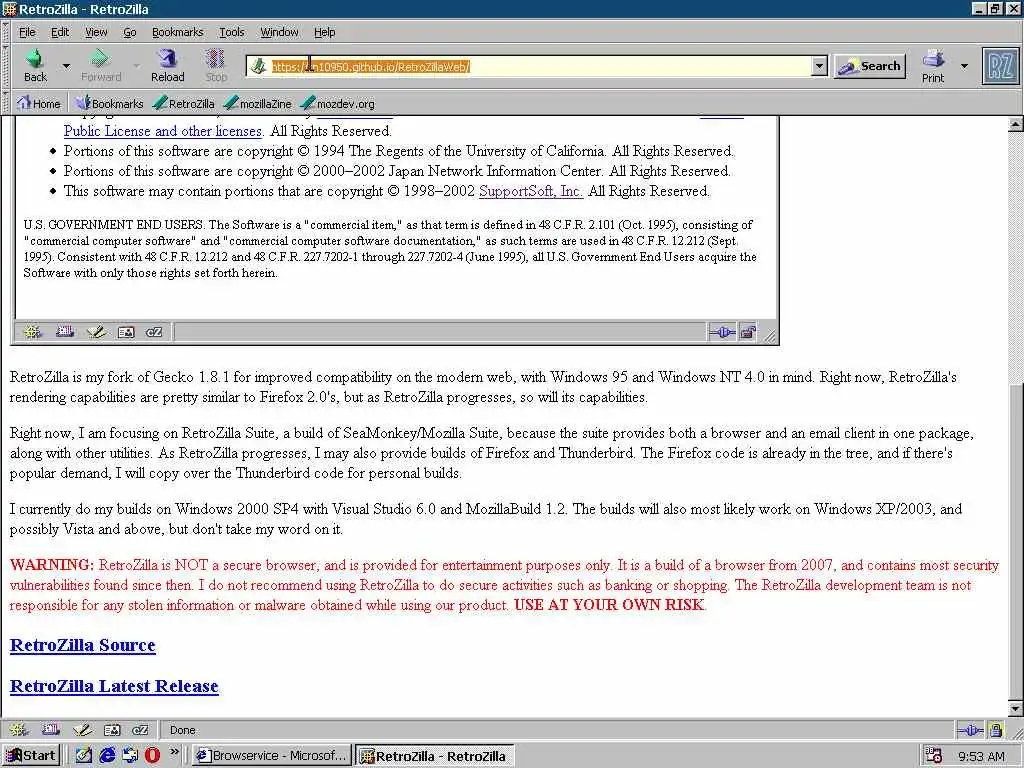This screenshot has height=768, width=1024.
Task: Click the RetroZilla taskbar button
Action: point(436,756)
